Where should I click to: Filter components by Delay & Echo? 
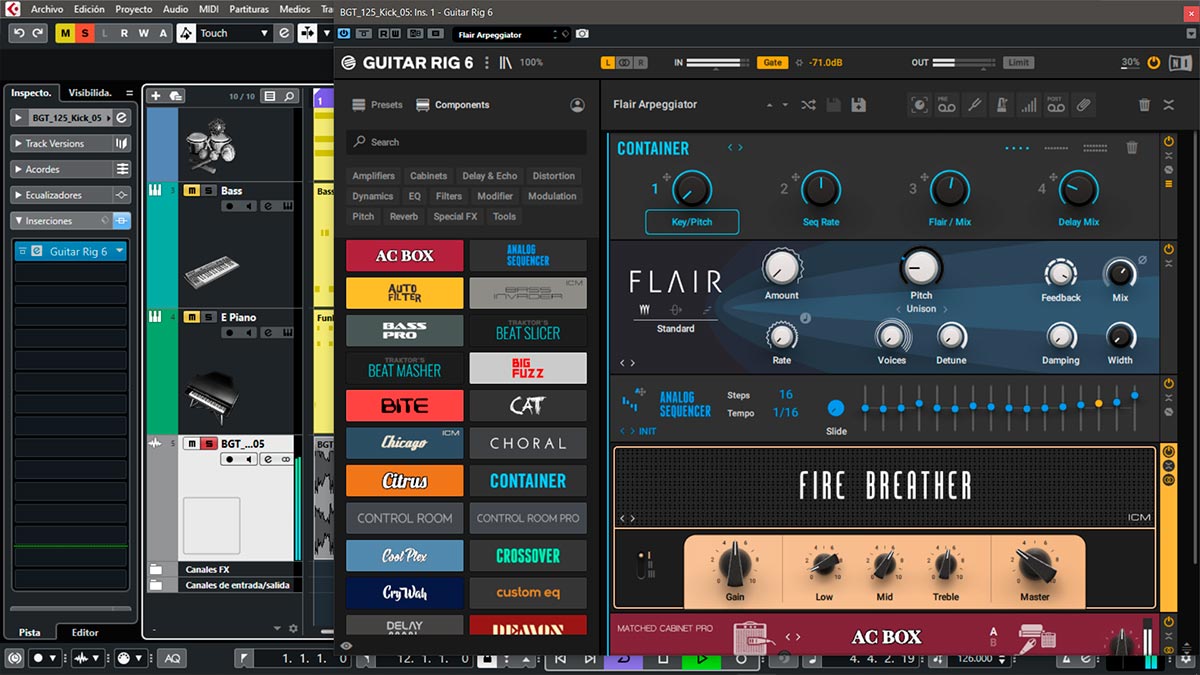[490, 176]
